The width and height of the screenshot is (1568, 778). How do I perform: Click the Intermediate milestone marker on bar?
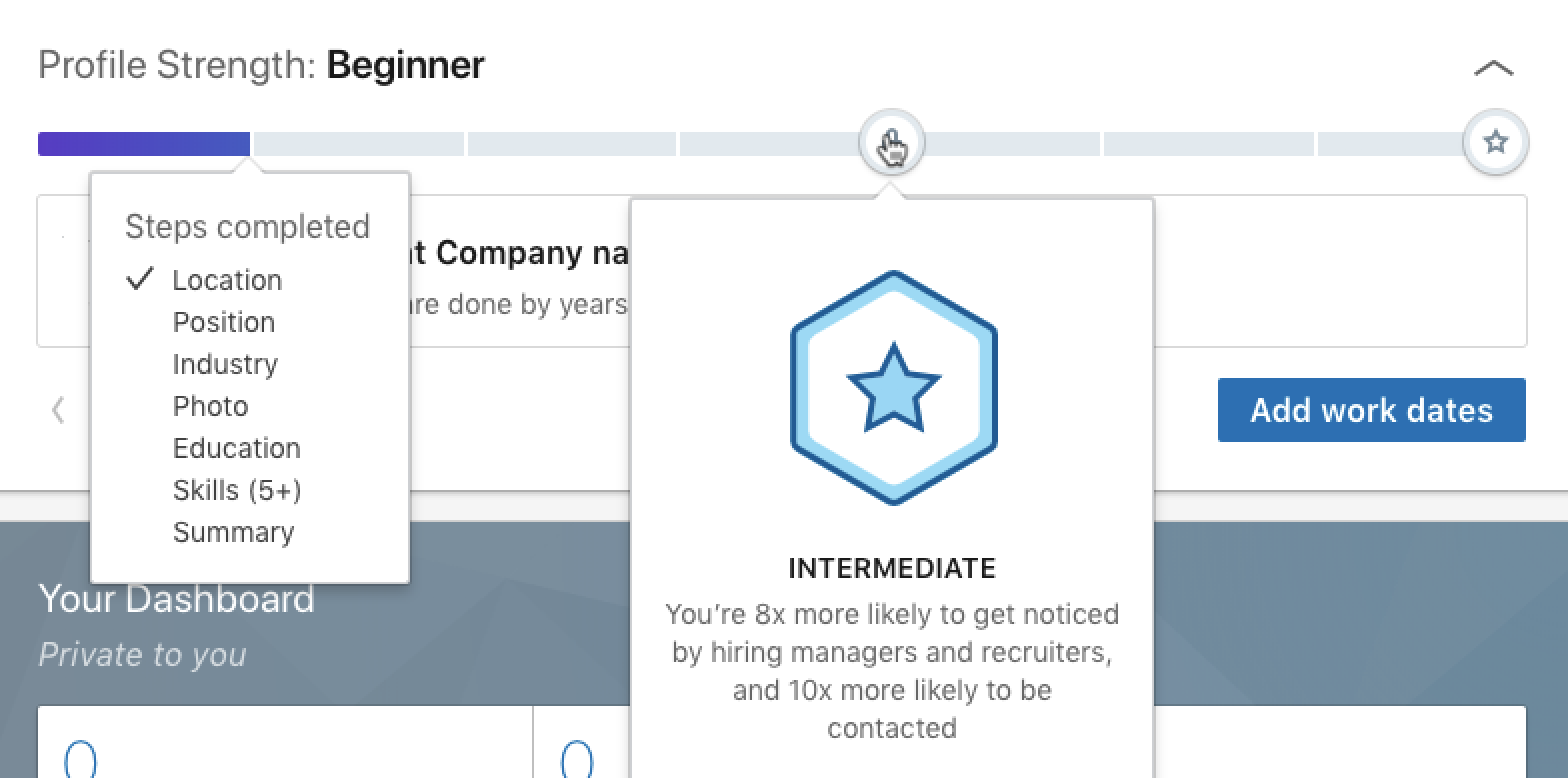tap(891, 143)
